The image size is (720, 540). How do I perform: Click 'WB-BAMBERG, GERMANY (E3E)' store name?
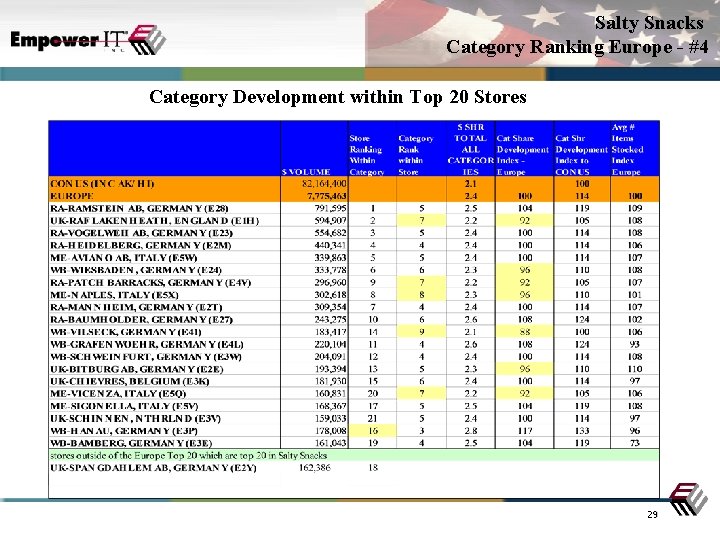pyautogui.click(x=131, y=443)
